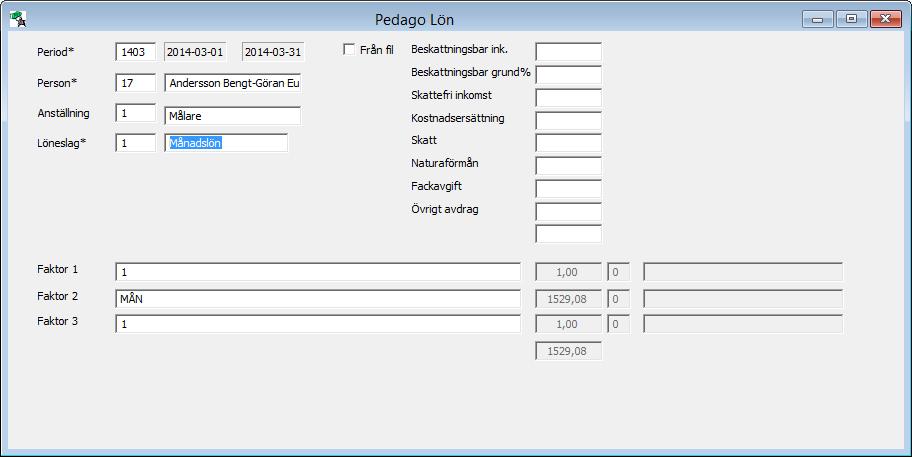Image resolution: width=912 pixels, height=457 pixels.
Task: Click the Löneslag number field
Action: (136, 142)
